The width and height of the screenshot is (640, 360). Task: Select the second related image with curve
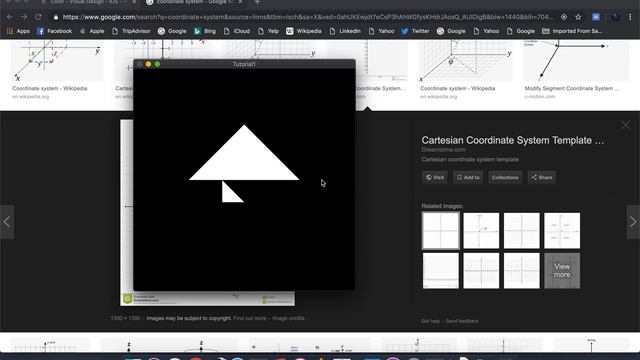tap(481, 231)
